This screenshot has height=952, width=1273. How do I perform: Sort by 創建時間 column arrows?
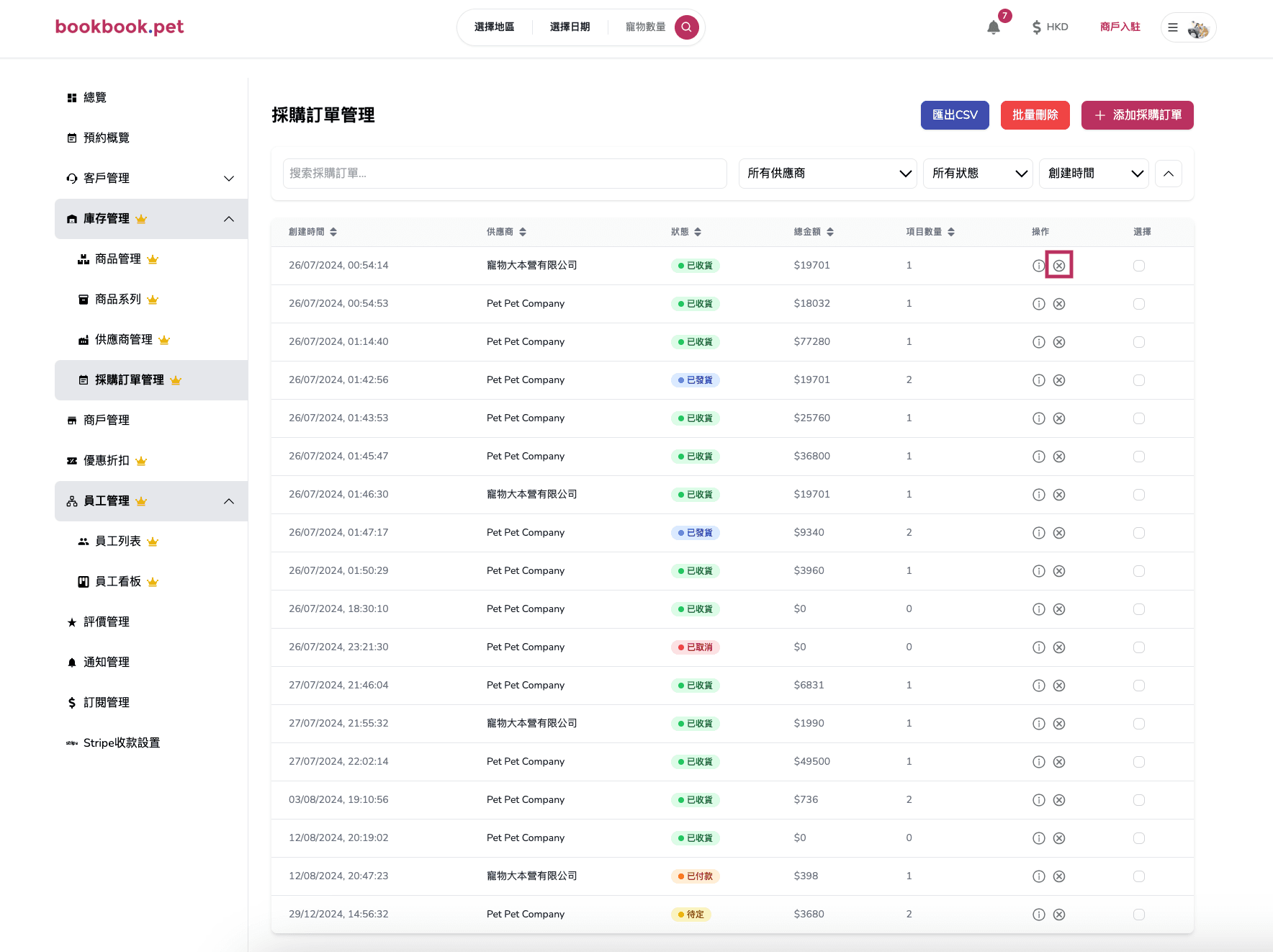[x=333, y=232]
